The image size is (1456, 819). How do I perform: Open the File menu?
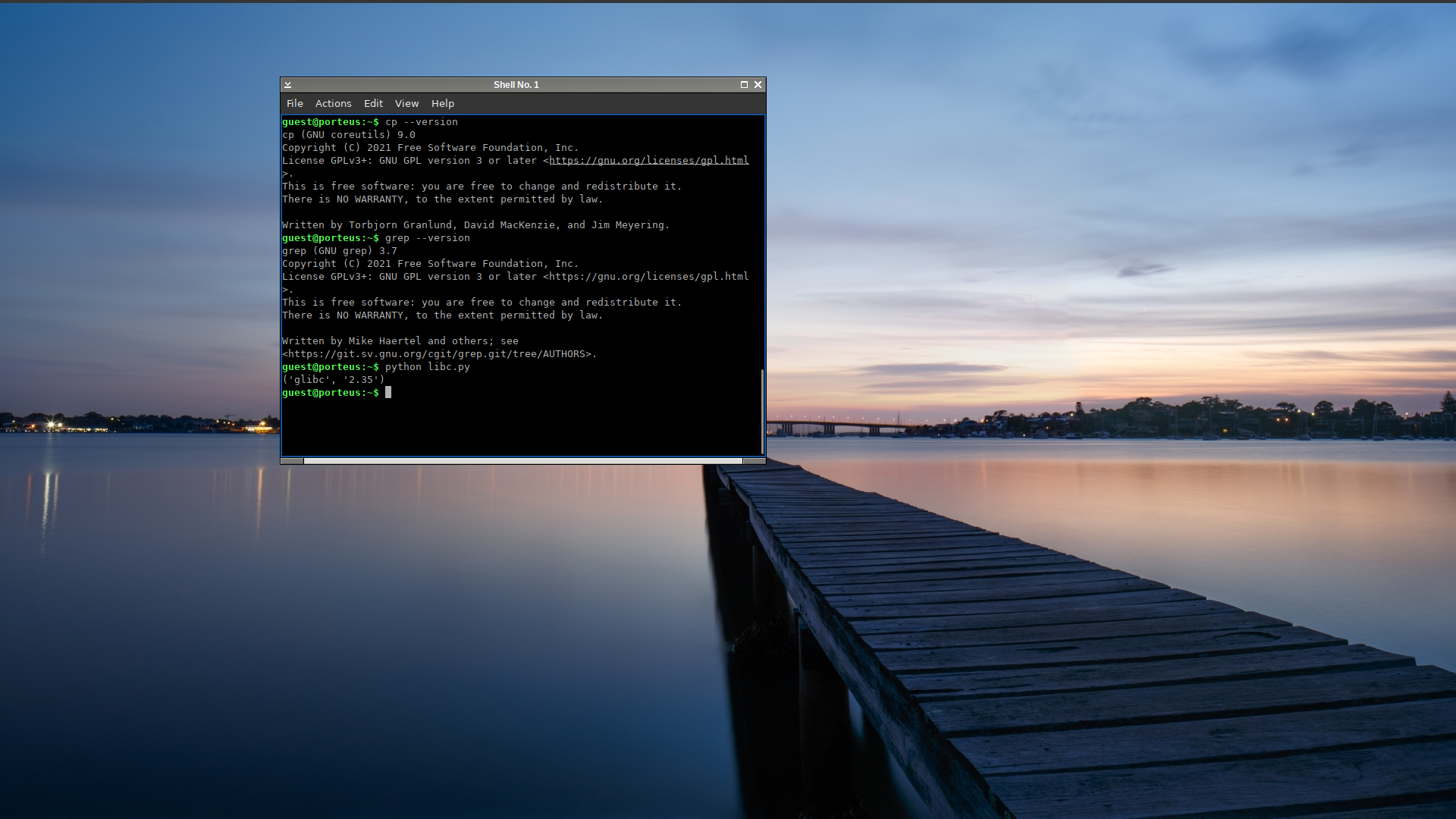pos(294,103)
